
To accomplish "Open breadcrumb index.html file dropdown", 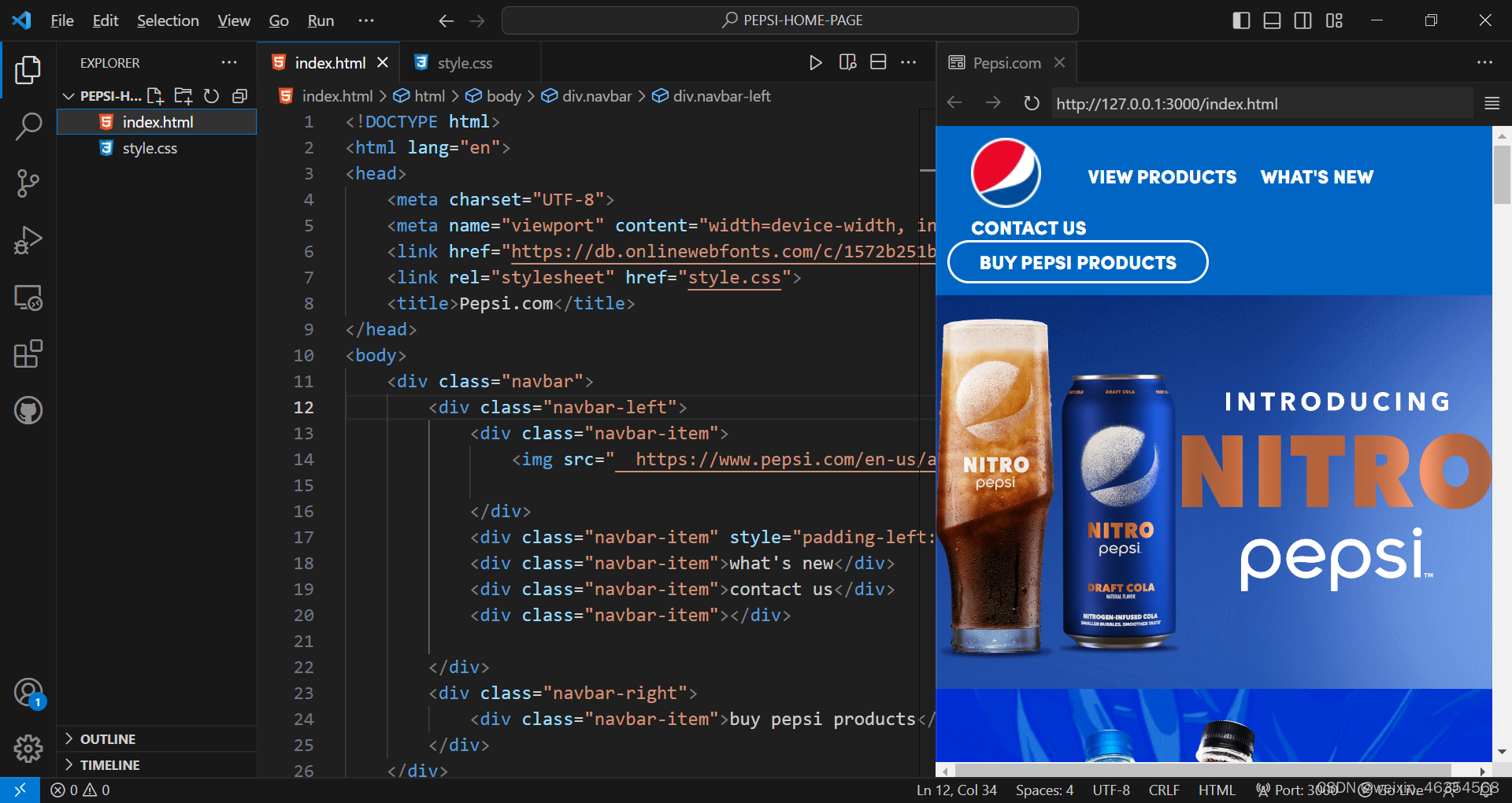I will point(327,96).
